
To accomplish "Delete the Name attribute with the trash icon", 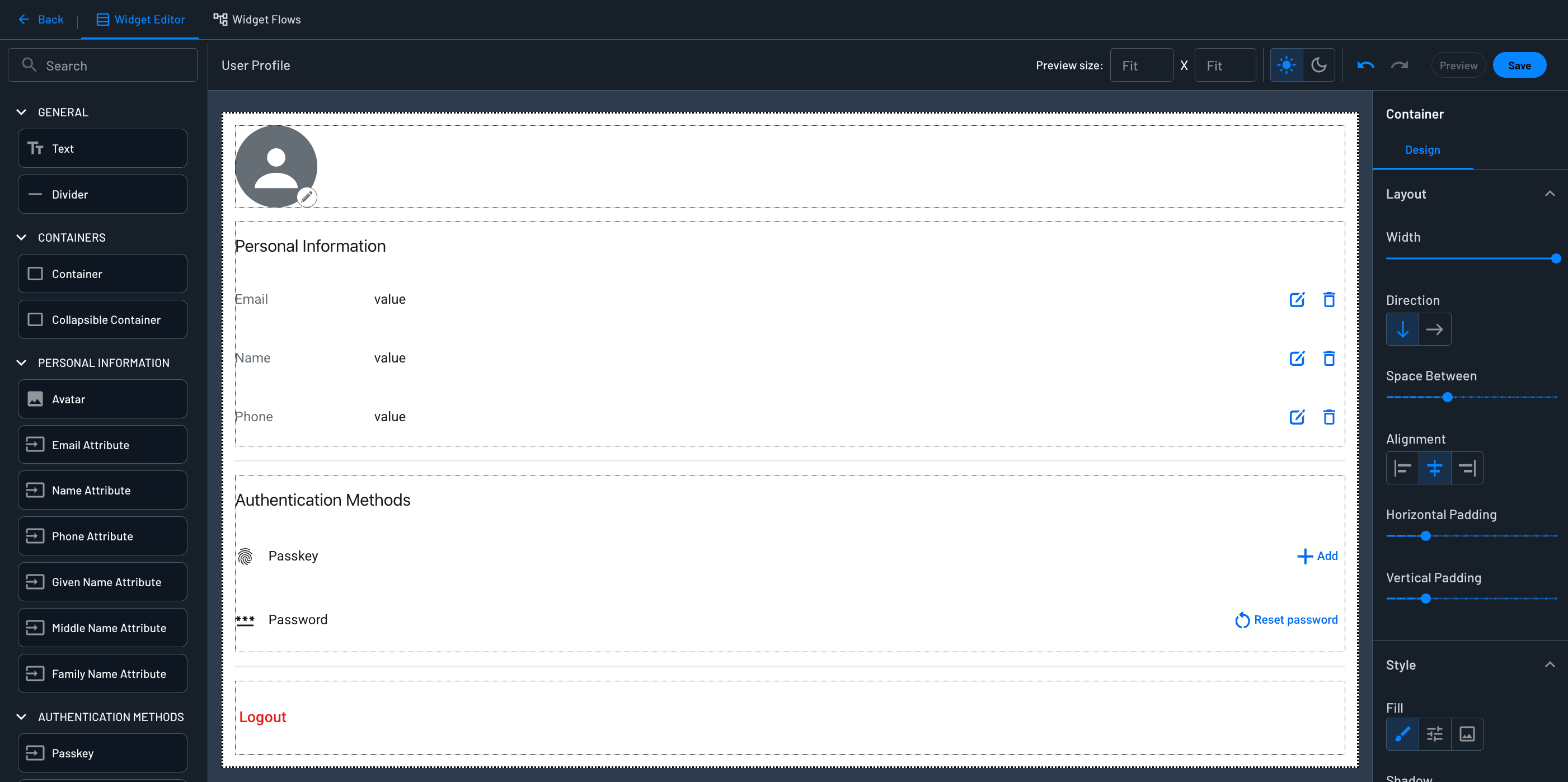I will 1330,359.
